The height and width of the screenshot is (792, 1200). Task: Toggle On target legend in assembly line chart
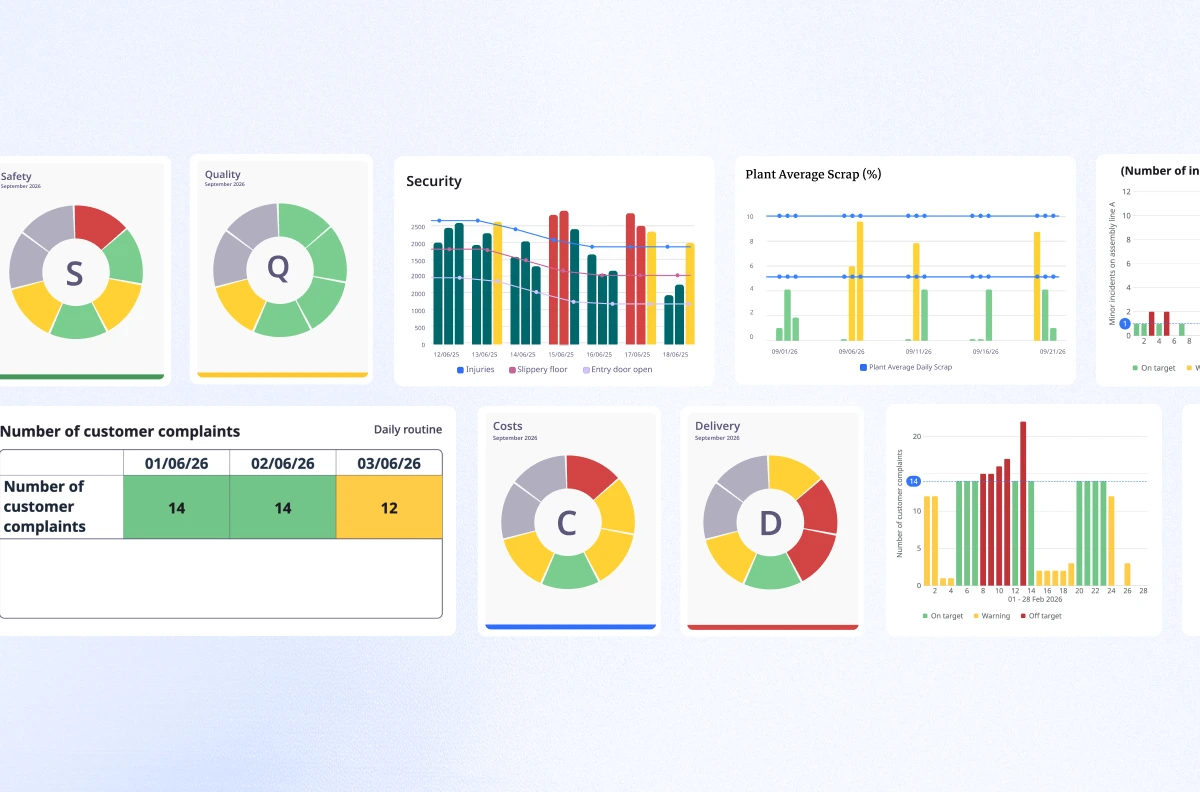pyautogui.click(x=1154, y=368)
